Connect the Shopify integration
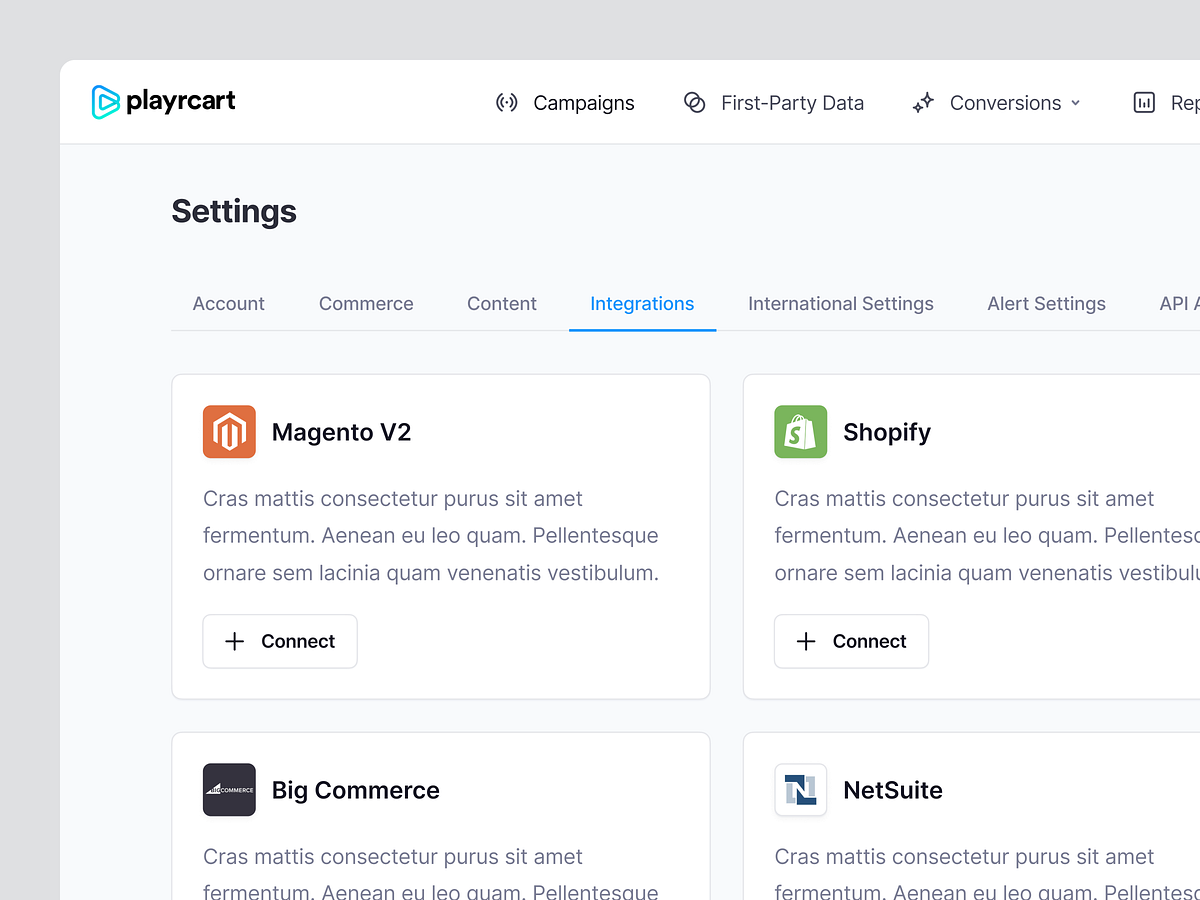 pyautogui.click(x=851, y=641)
